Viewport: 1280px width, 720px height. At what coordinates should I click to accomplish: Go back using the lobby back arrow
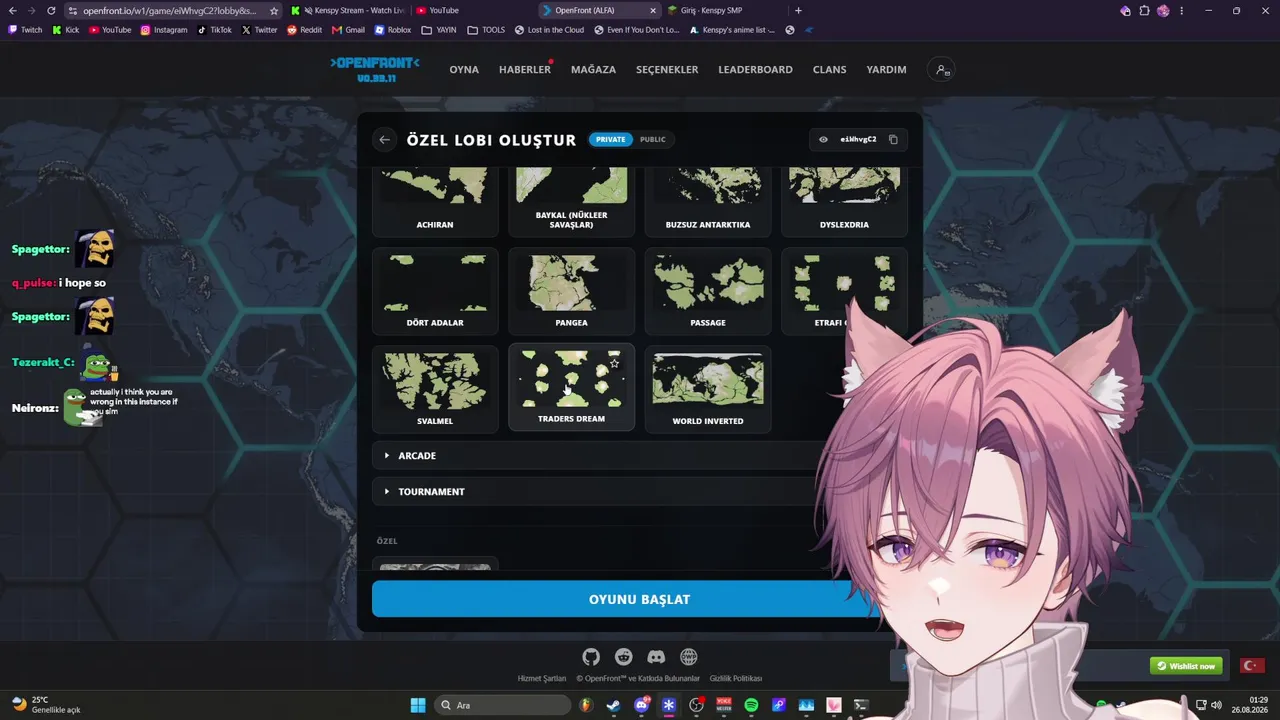384,140
